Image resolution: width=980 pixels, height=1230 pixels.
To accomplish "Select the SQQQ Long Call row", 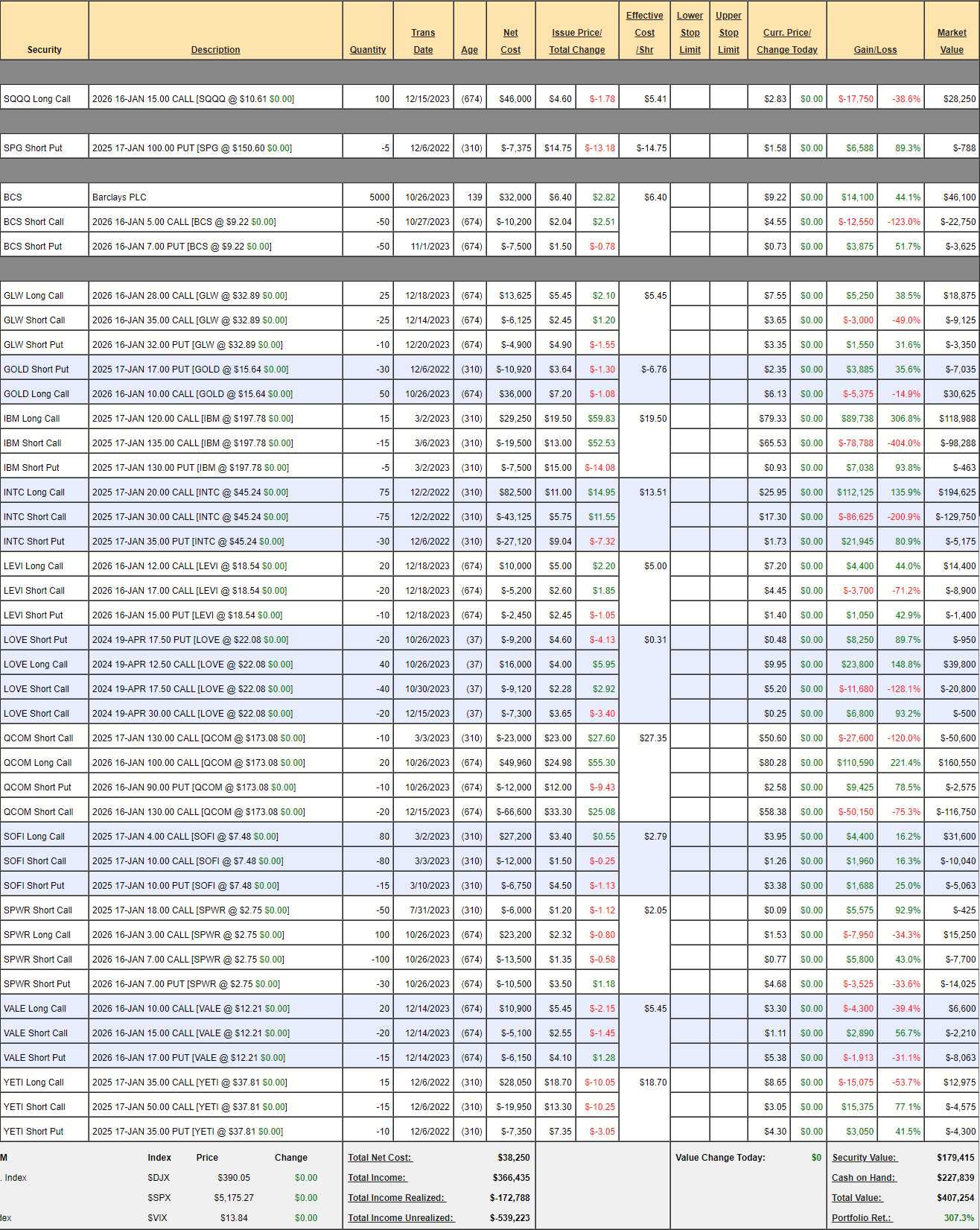I will pos(37,99).
